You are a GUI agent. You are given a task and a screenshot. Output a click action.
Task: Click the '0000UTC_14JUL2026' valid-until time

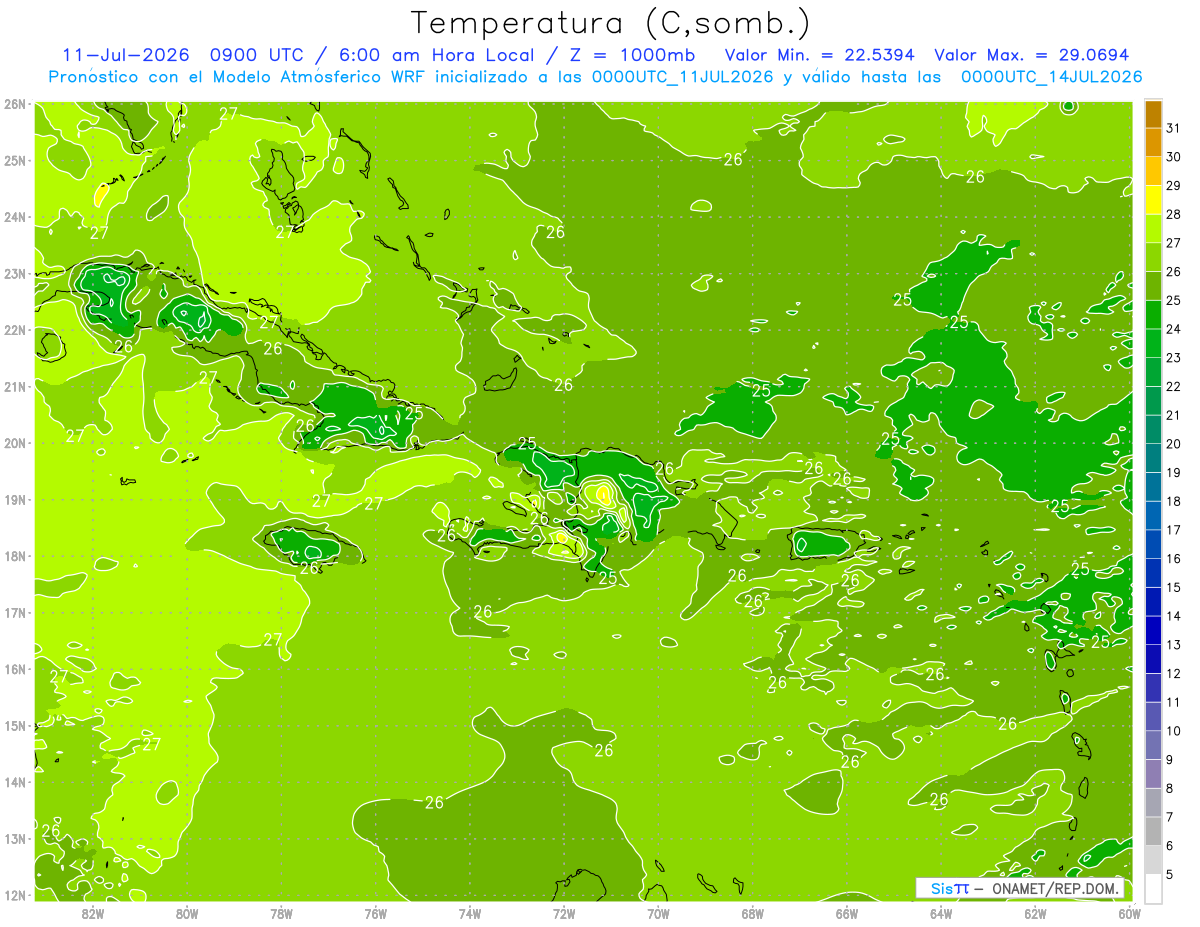point(1051,77)
